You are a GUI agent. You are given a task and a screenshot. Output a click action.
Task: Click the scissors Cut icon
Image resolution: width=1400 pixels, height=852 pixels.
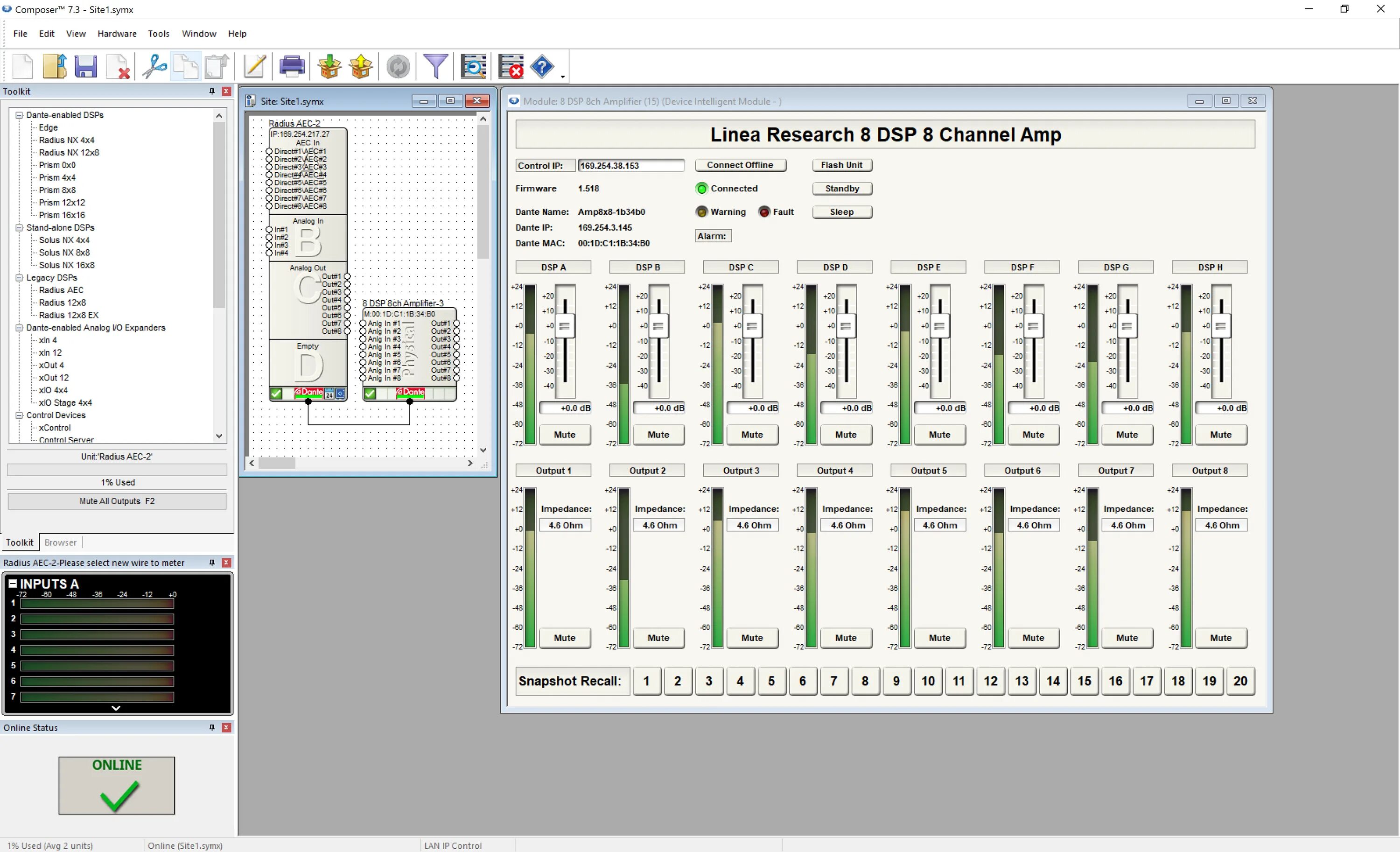(154, 66)
